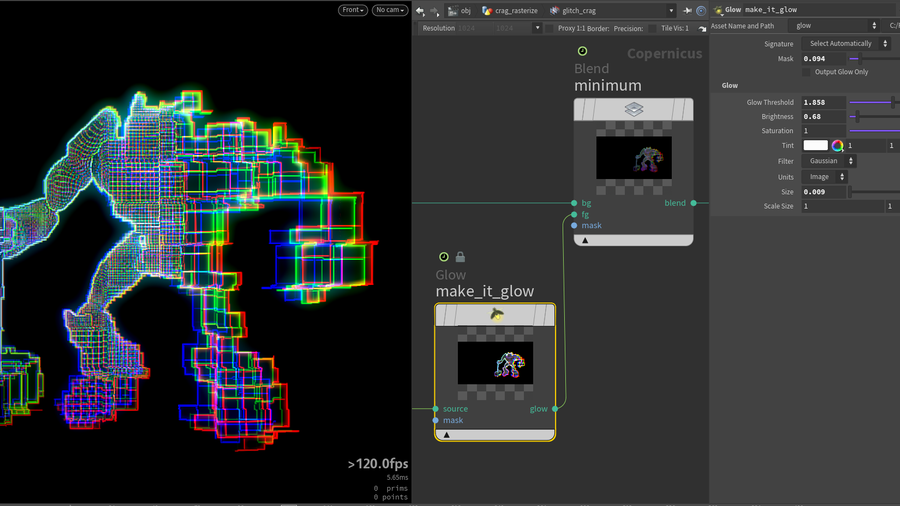Collapse the make_it_glow node with bottom triangle

tap(447, 435)
